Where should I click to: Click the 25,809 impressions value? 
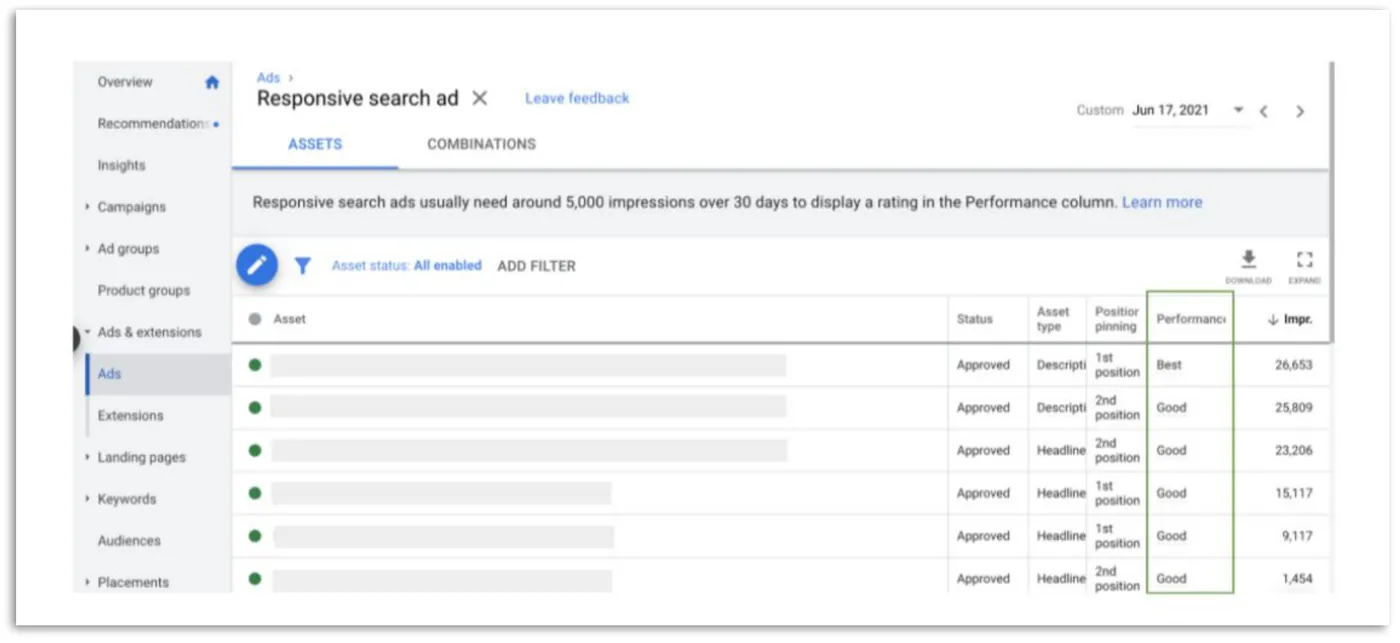(1294, 408)
